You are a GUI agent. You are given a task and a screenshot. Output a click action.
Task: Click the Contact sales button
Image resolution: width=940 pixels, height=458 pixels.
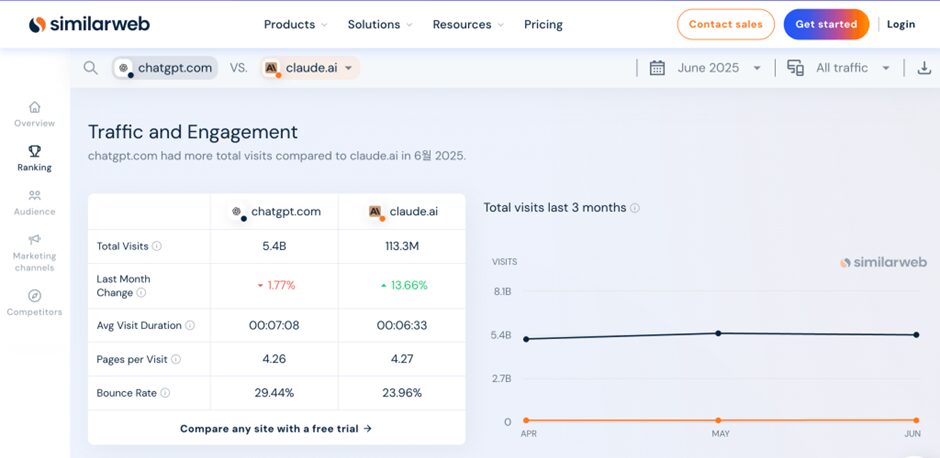725,24
